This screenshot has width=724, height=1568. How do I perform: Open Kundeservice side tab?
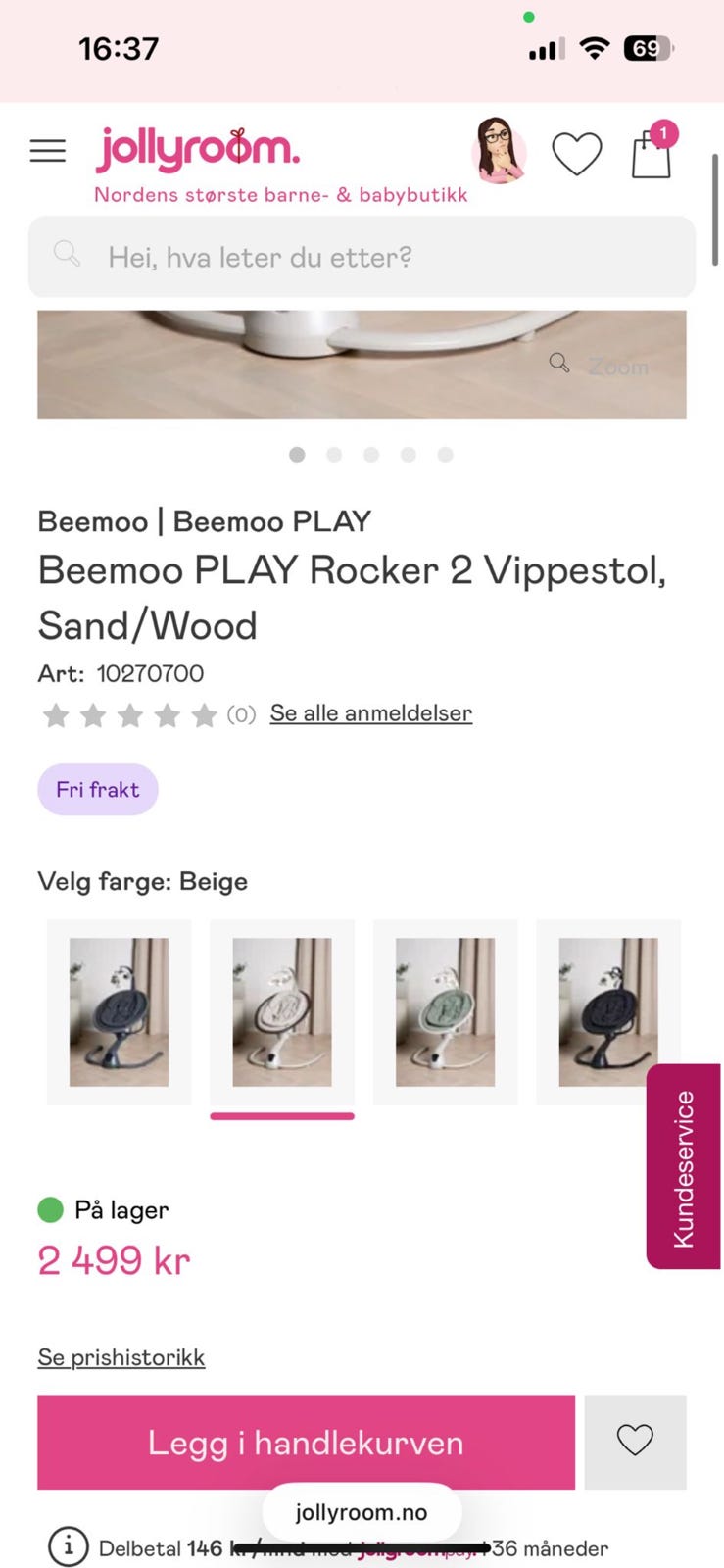click(684, 1167)
